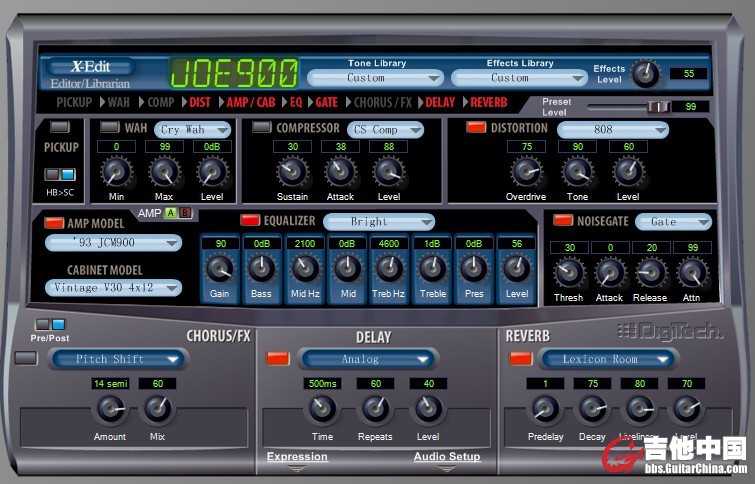
Task: Toggle the Delay red power button
Action: [x=277, y=358]
